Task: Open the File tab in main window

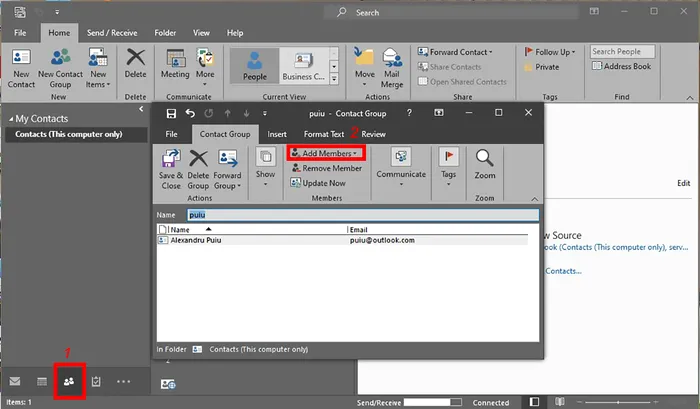Action: click(x=20, y=33)
